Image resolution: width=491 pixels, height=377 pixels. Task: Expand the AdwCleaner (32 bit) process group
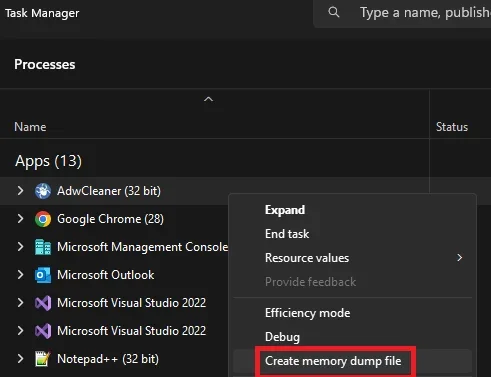click(x=20, y=191)
